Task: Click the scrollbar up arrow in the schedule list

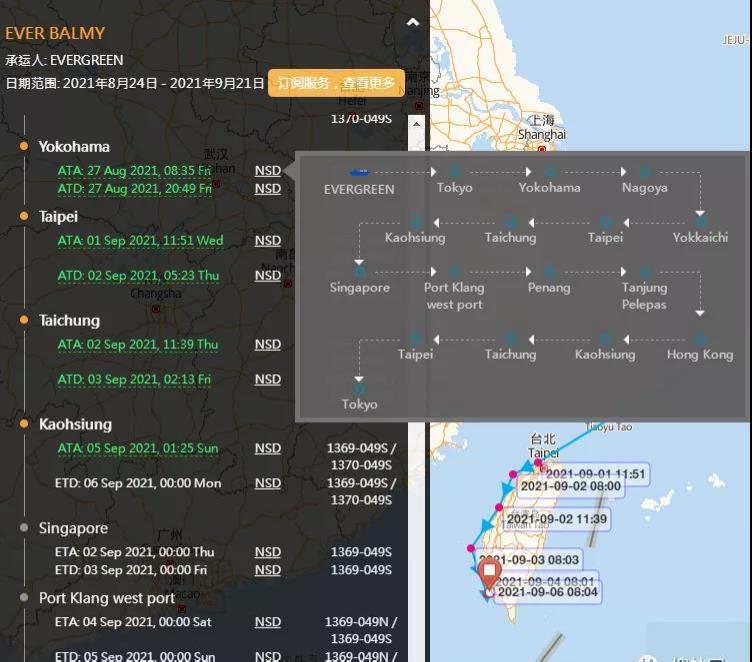Action: 416,124
